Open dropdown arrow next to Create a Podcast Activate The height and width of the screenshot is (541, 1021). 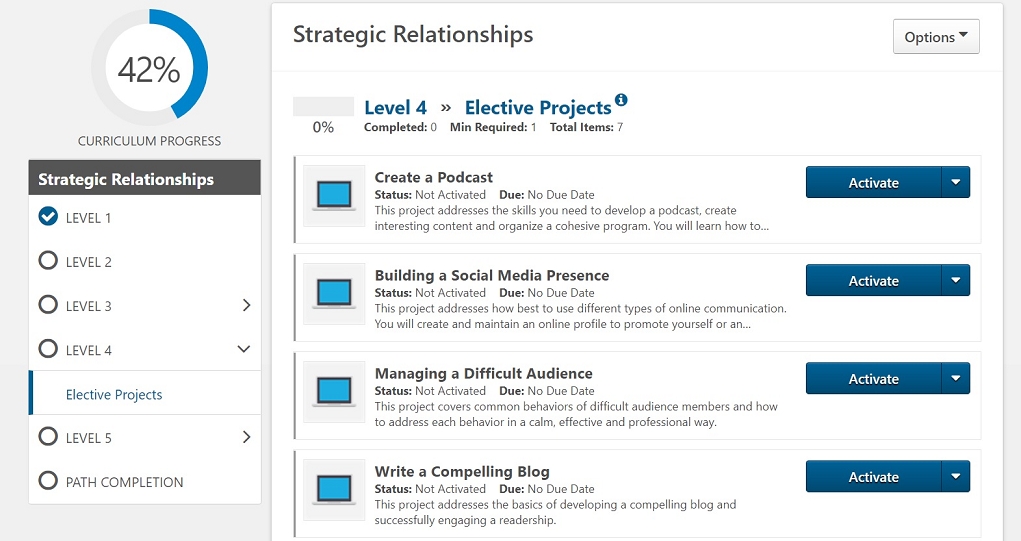(955, 182)
